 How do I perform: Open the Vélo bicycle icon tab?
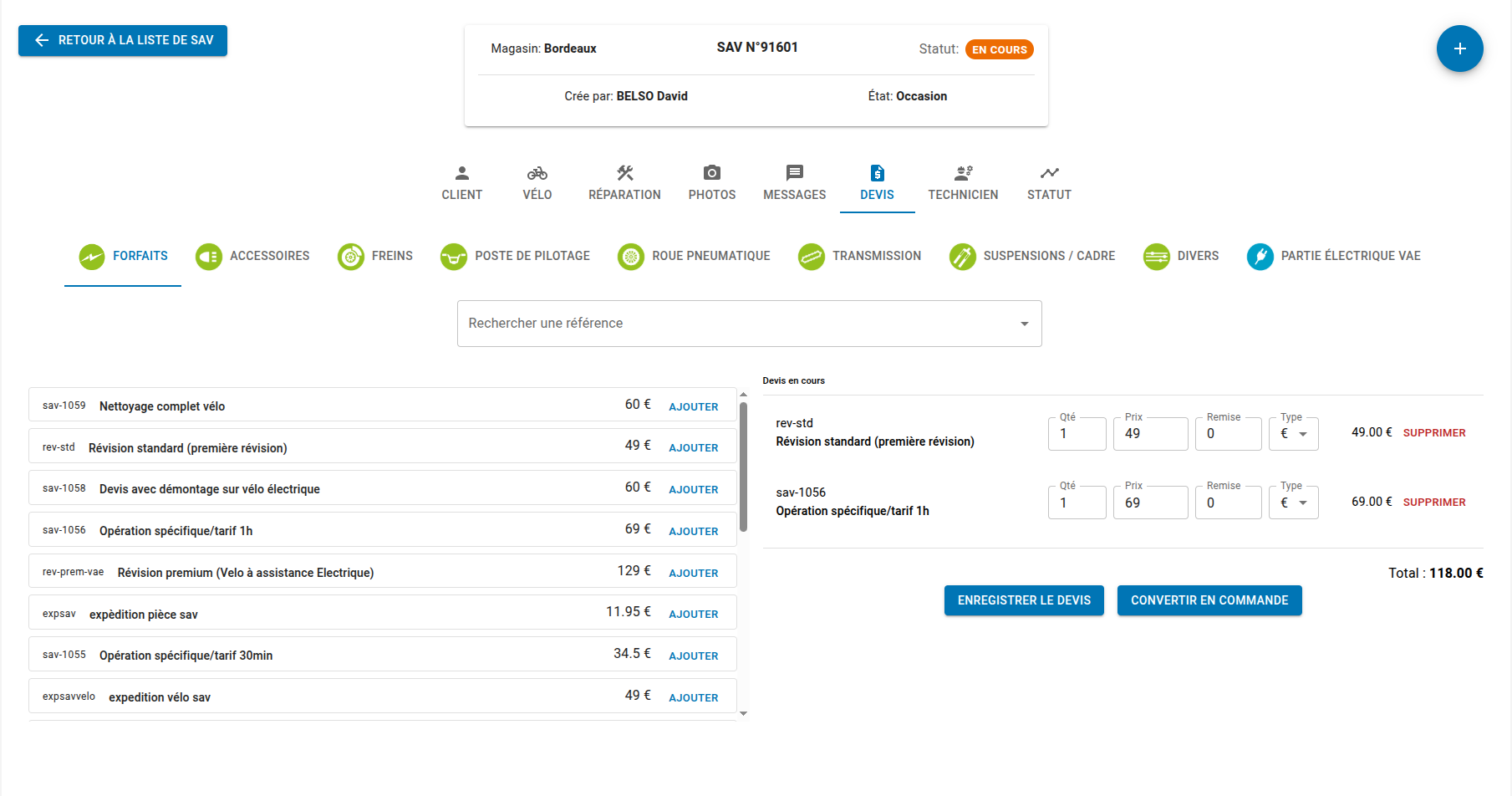pos(537,173)
